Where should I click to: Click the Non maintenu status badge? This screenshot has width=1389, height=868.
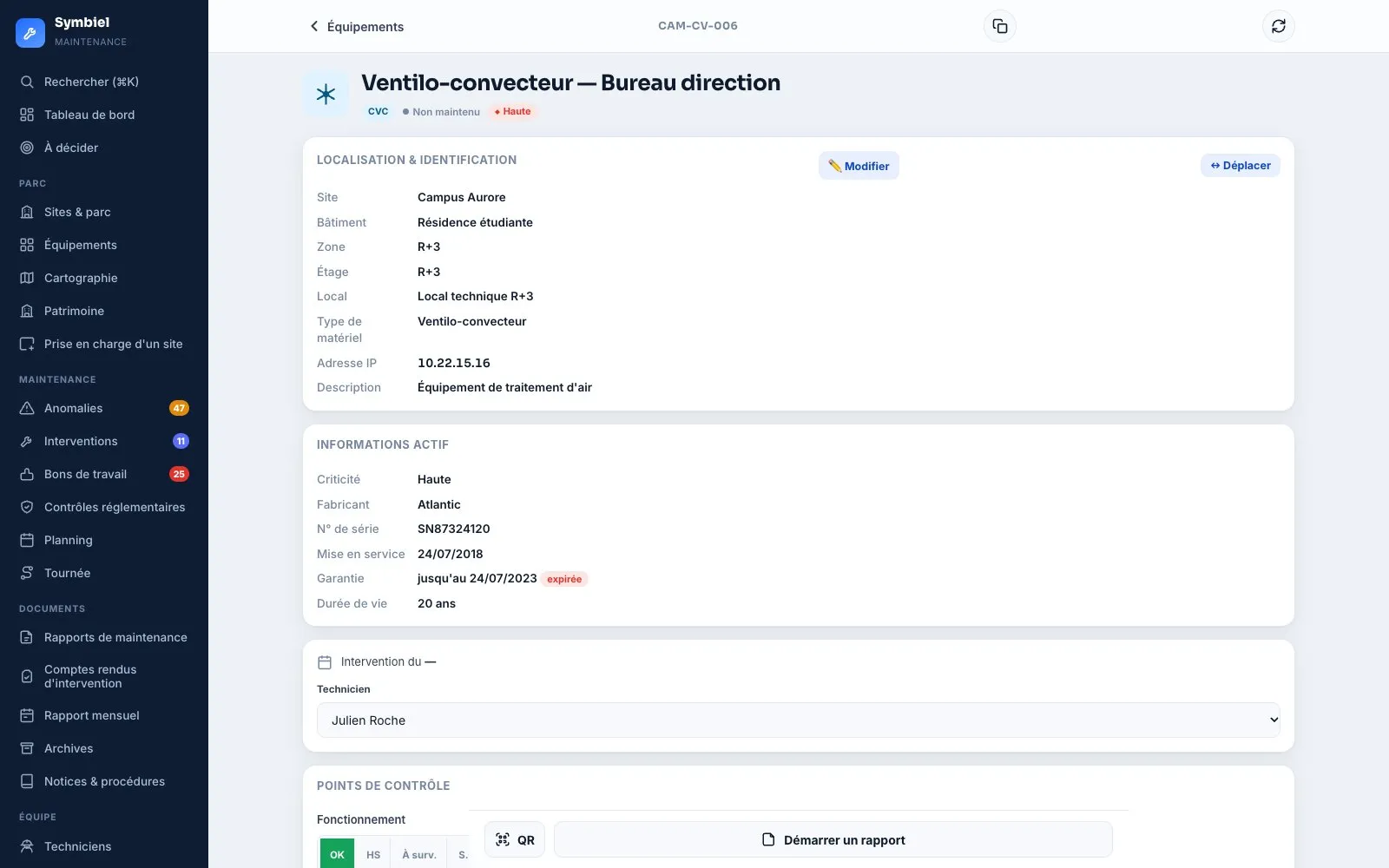[441, 111]
